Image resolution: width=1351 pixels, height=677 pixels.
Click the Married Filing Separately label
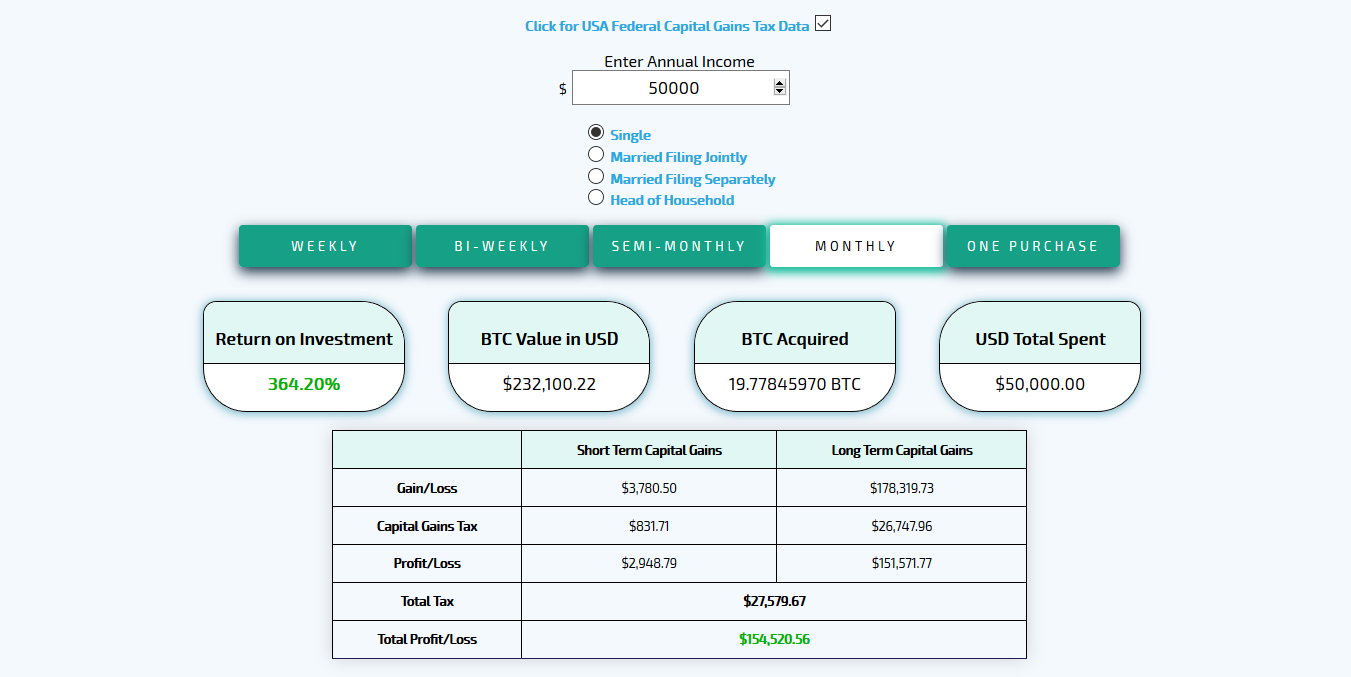[x=693, y=179]
